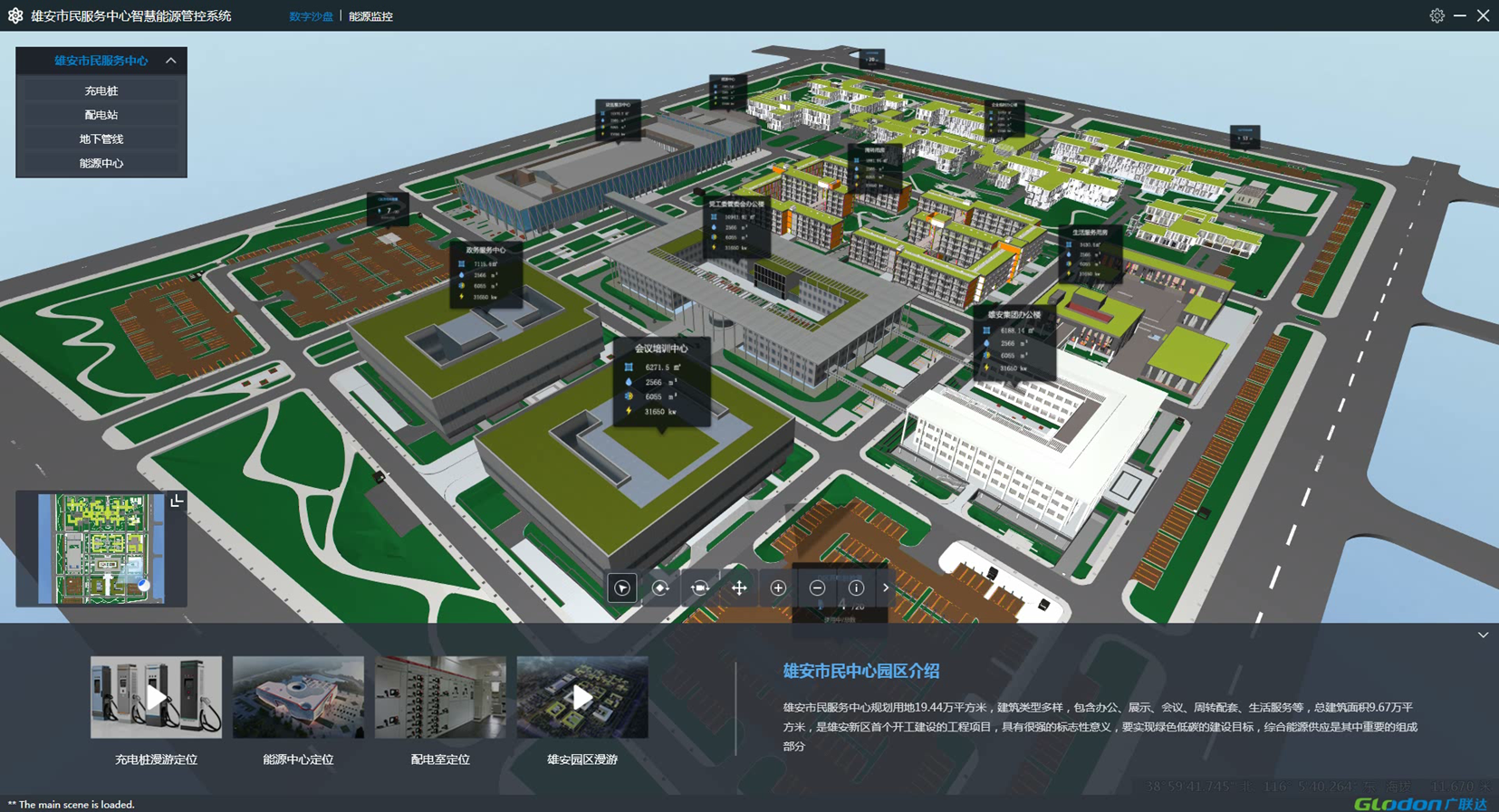The image size is (1499, 812).
Task: Open the info icon in toolbar
Action: coord(856,588)
